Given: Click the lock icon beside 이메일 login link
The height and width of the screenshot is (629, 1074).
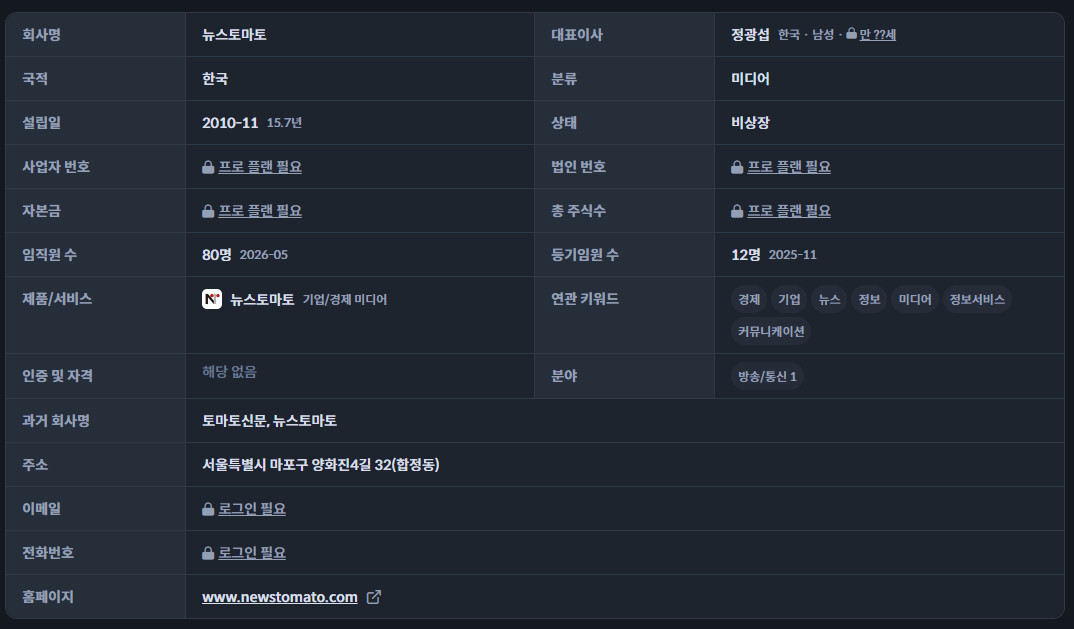Looking at the screenshot, I should (x=208, y=509).
